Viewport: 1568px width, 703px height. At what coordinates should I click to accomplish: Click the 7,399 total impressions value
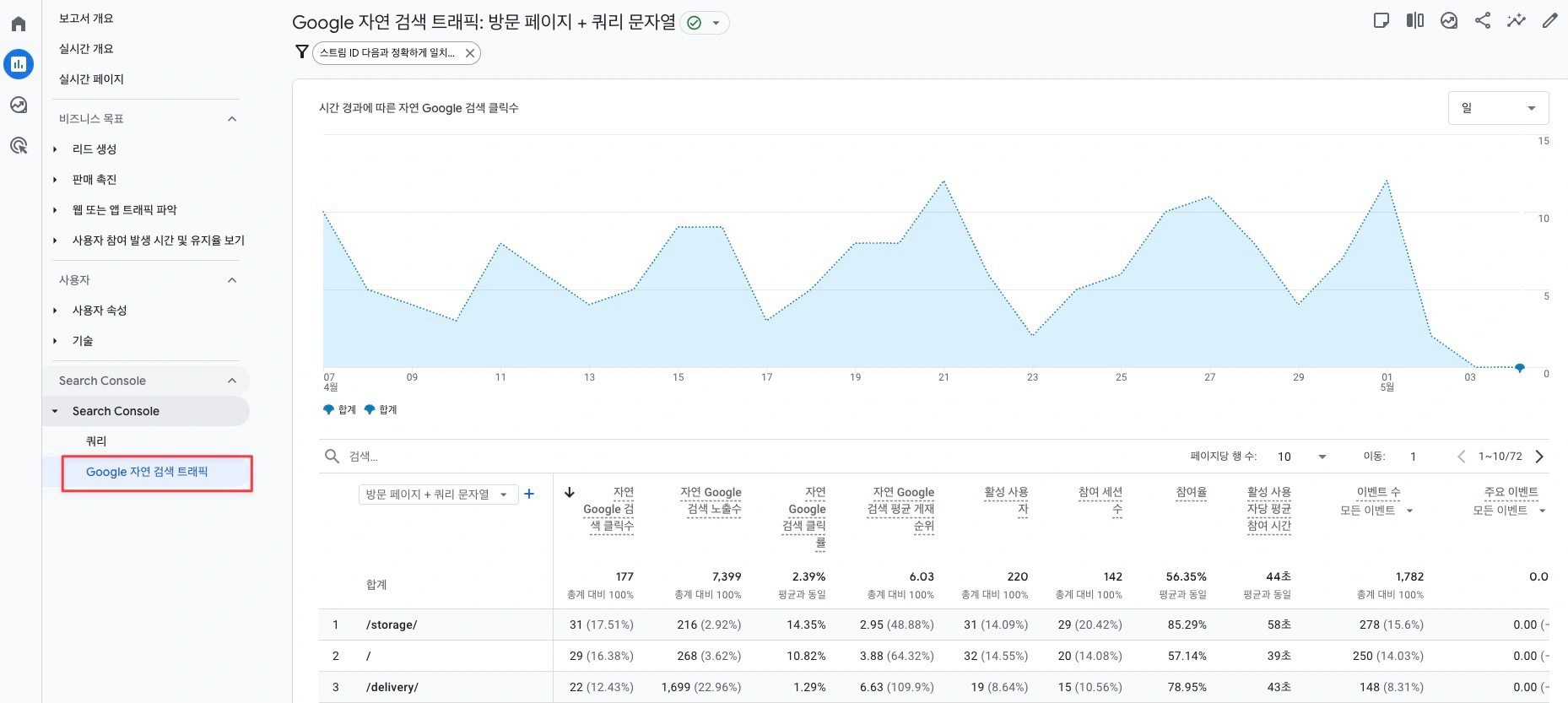726,577
